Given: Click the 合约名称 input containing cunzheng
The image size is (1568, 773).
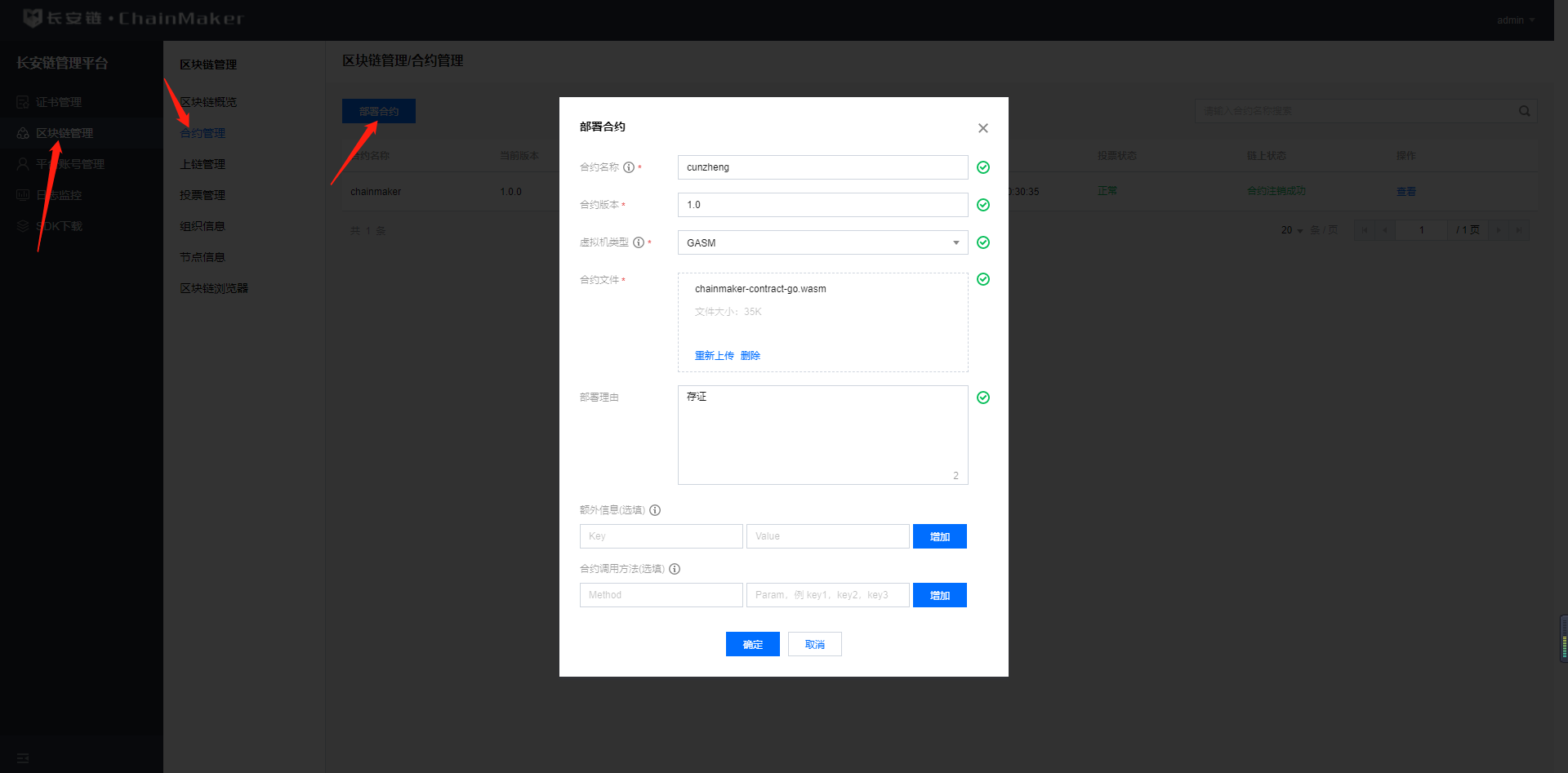Looking at the screenshot, I should coord(822,167).
